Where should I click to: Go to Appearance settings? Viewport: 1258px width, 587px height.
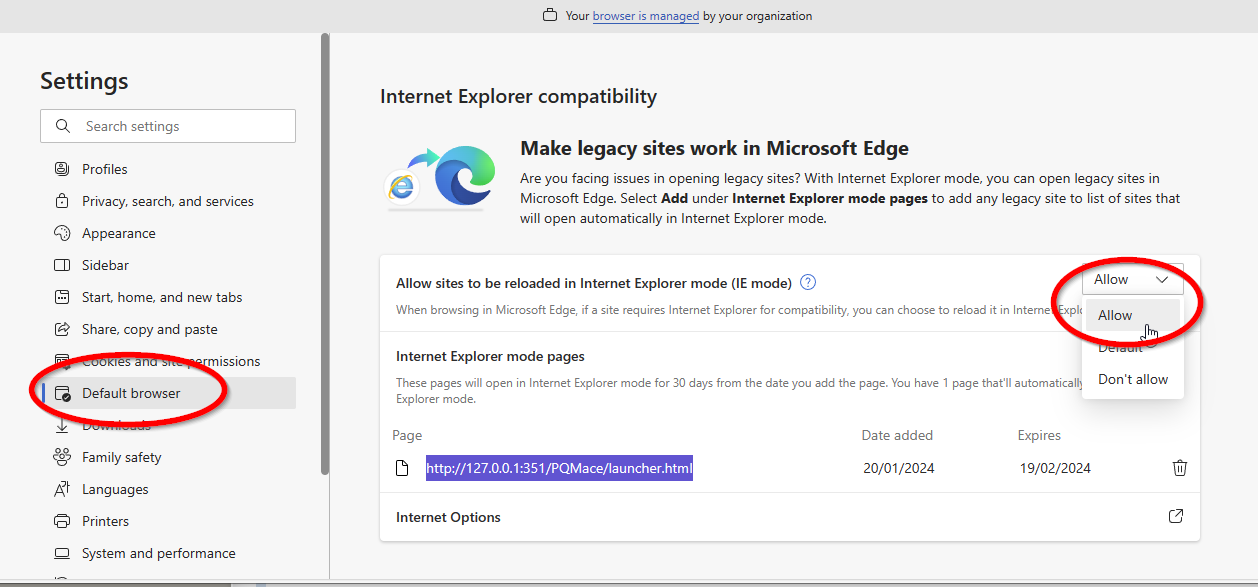(169, 233)
